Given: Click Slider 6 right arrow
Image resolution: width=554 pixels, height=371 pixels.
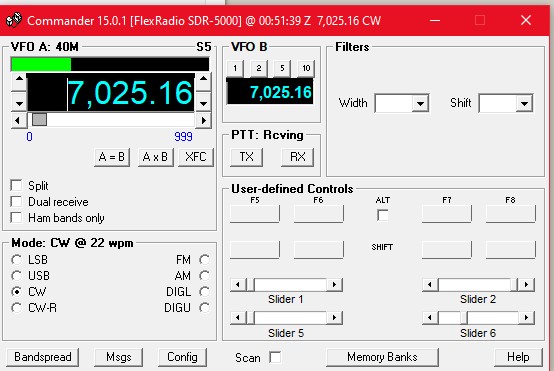Looking at the screenshot, I should tap(526, 318).
